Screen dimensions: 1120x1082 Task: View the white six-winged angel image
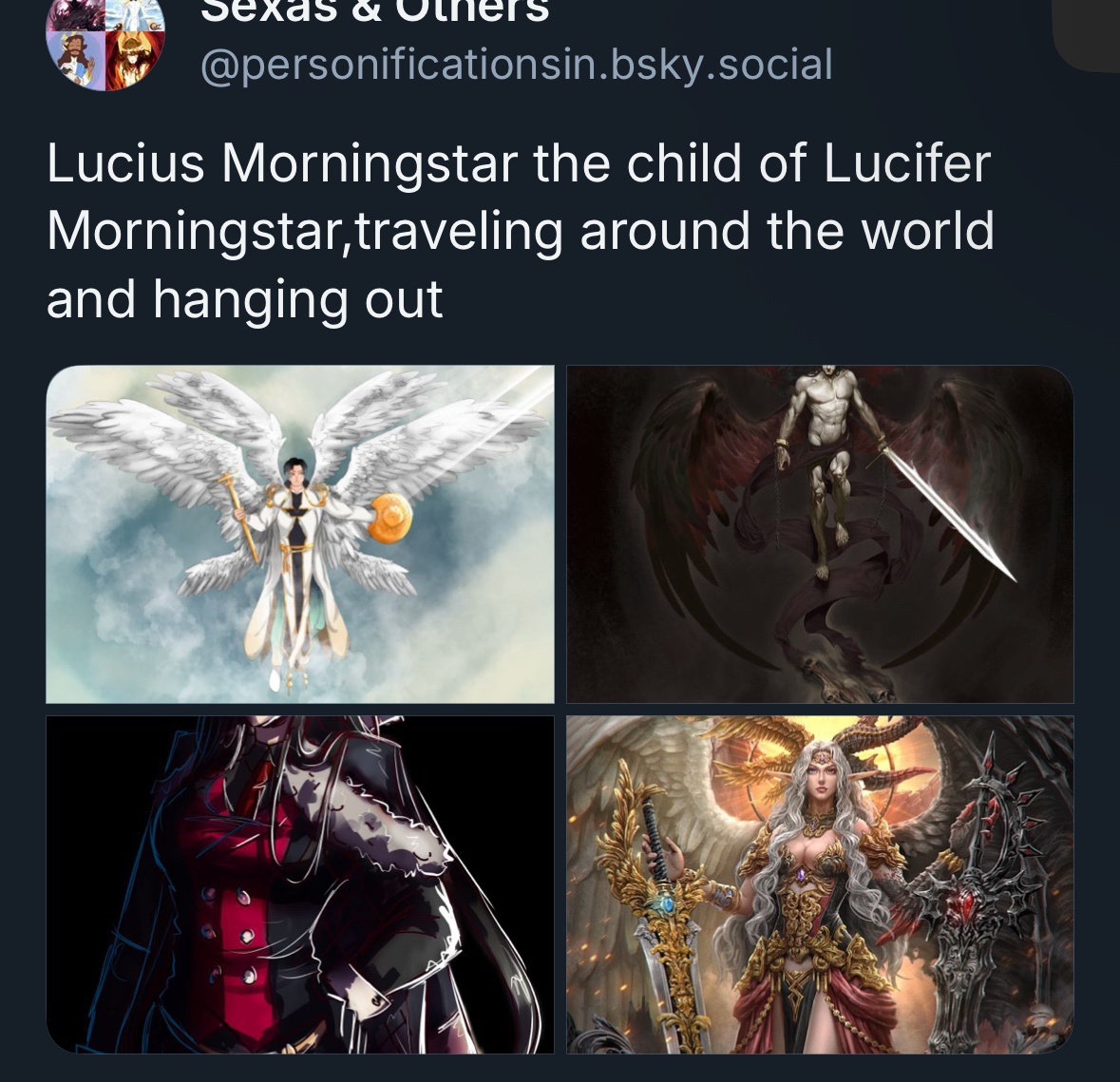coord(300,534)
